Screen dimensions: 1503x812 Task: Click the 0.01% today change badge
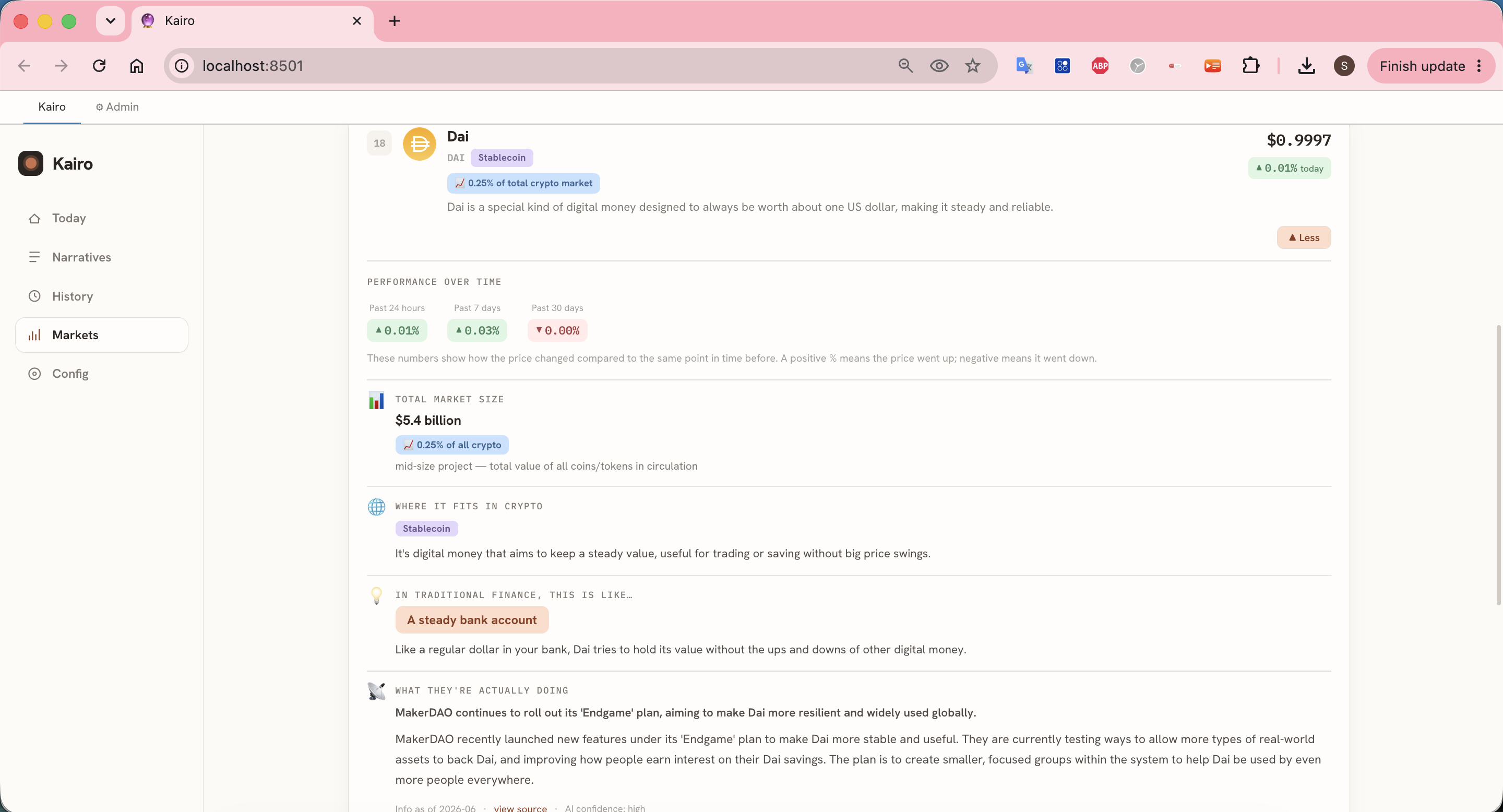tap(1290, 169)
